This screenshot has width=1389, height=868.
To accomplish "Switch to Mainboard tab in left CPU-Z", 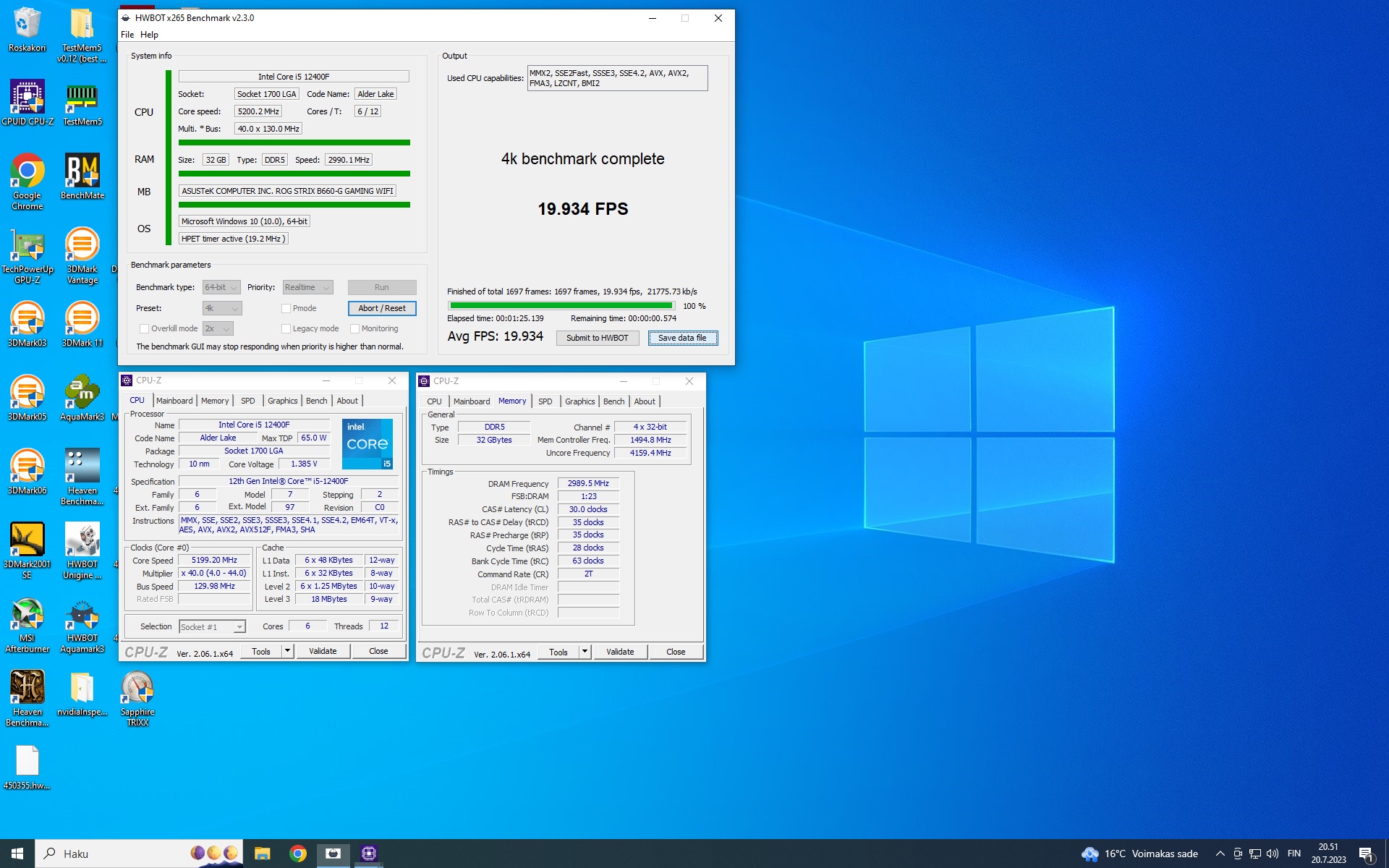I will click(174, 401).
